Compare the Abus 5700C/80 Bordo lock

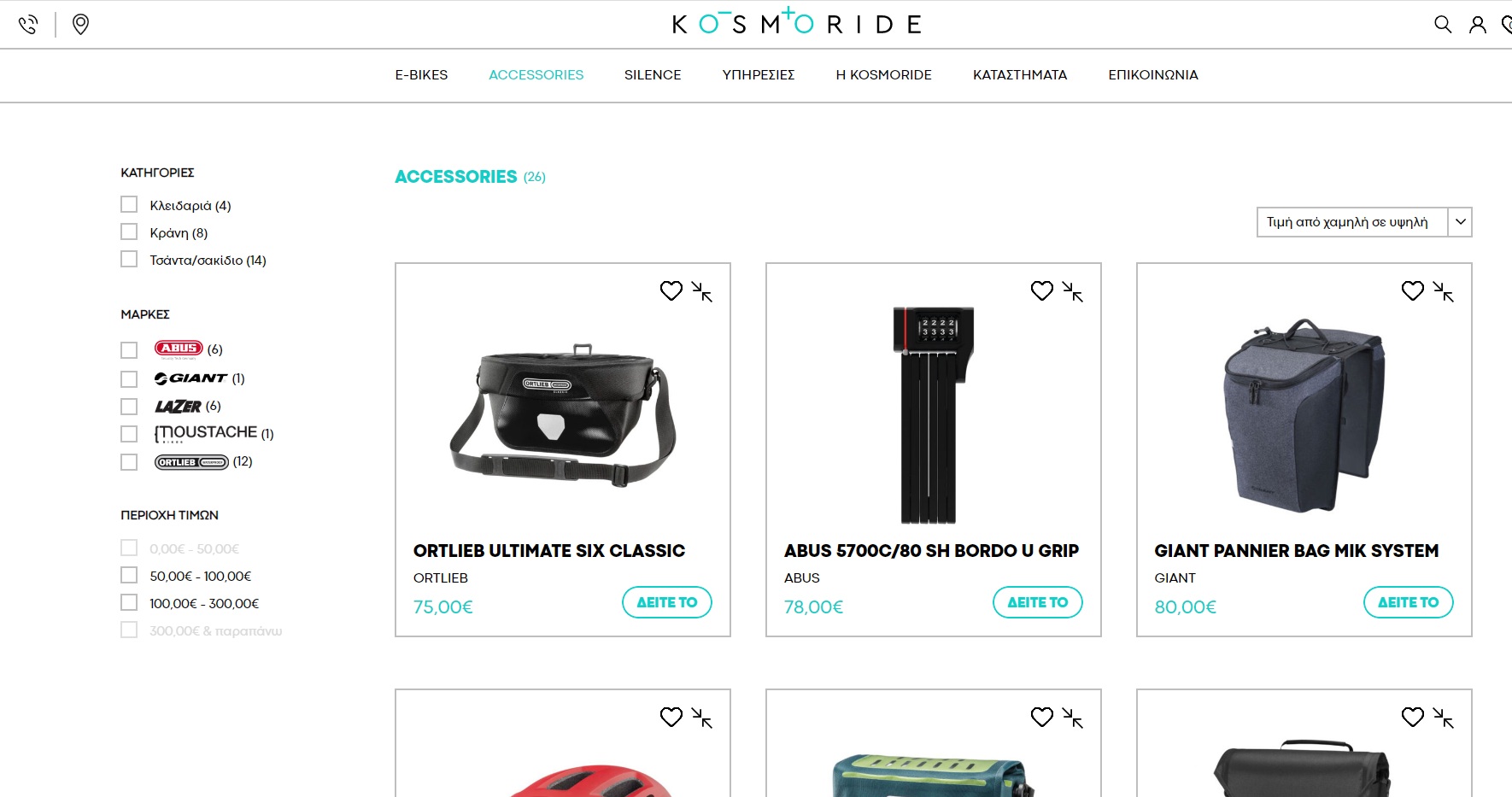pyautogui.click(x=1073, y=292)
